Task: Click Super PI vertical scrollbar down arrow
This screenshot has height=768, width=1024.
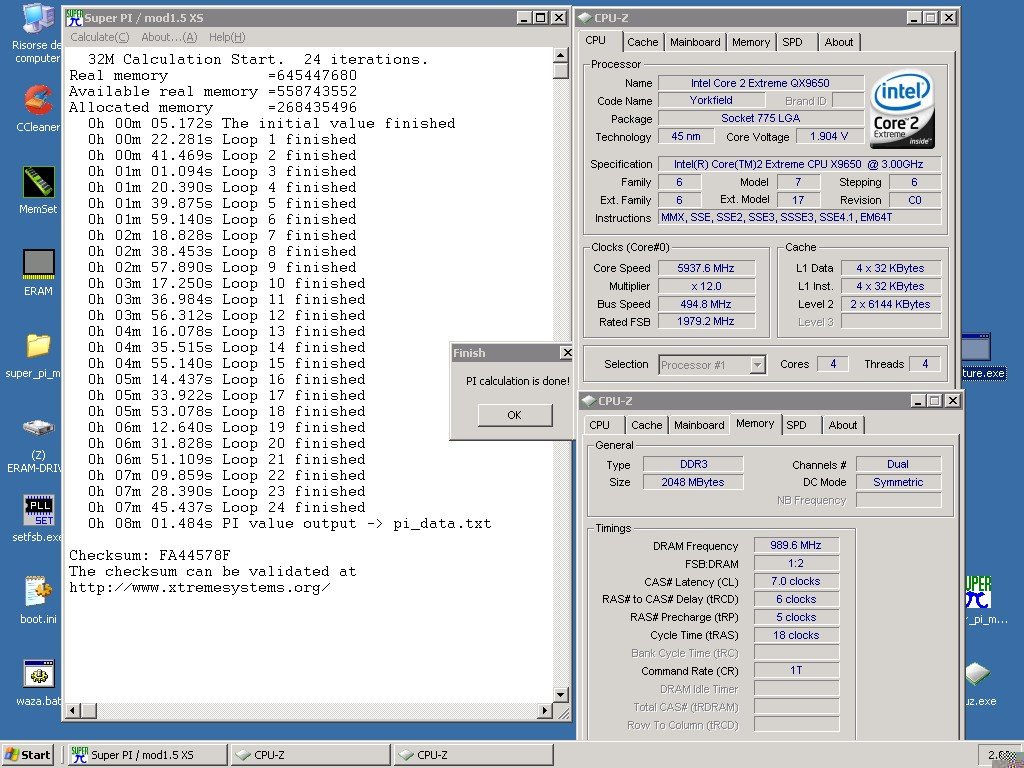Action: coord(561,694)
